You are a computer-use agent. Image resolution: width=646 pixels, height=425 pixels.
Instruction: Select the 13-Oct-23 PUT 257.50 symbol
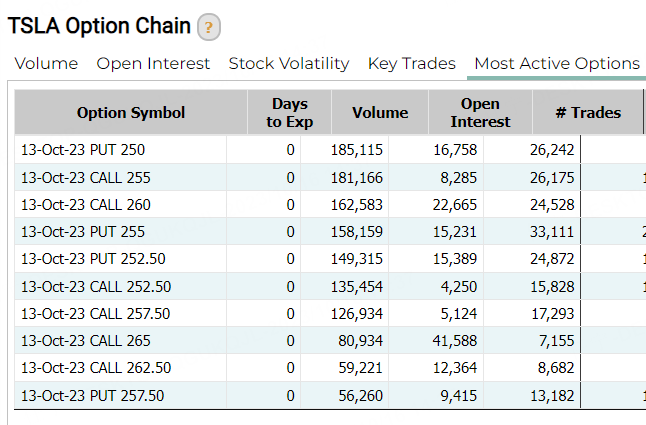point(93,395)
